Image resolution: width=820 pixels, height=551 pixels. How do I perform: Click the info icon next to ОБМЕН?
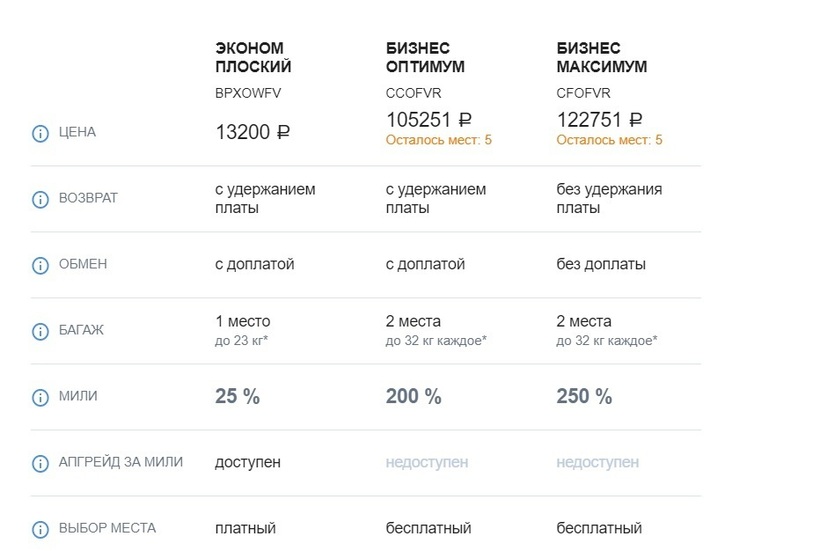click(40, 265)
